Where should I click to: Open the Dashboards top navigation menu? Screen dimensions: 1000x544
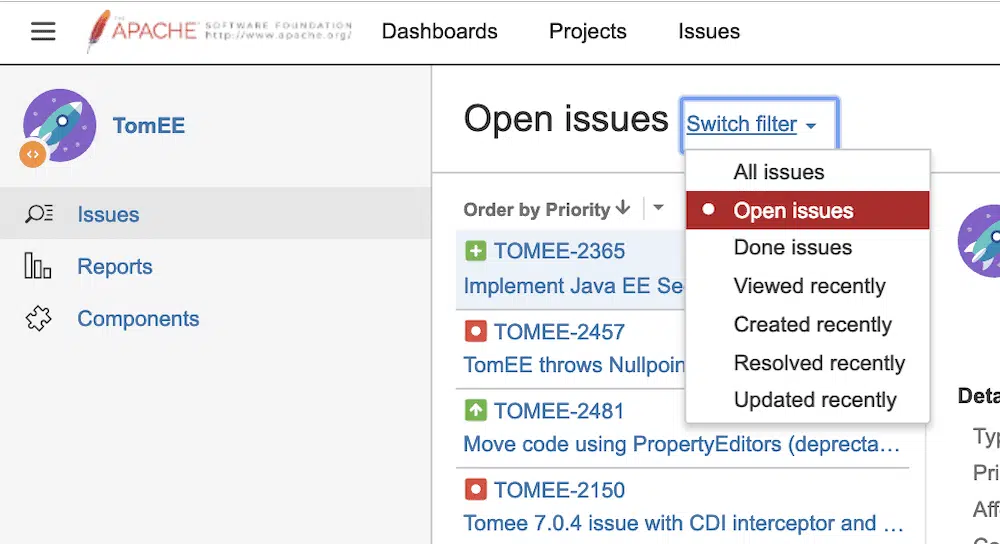point(439,32)
